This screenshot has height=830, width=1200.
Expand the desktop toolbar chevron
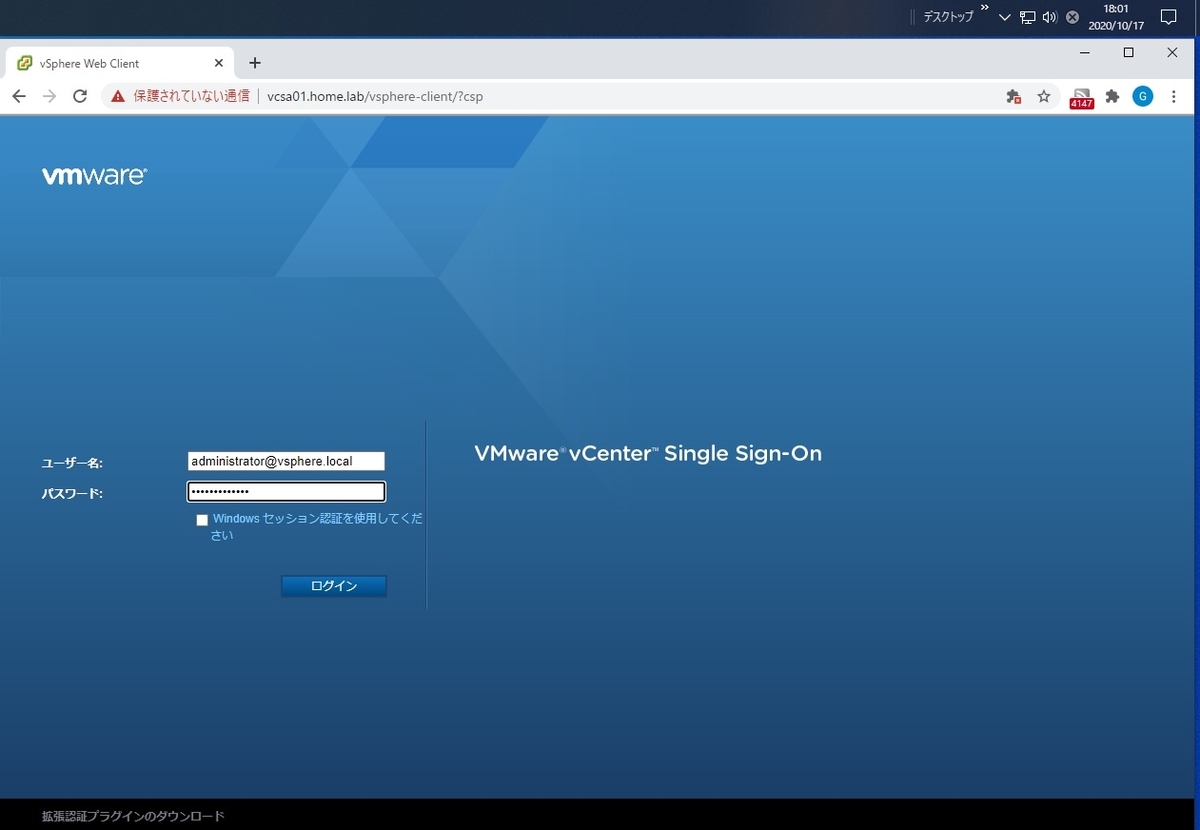coord(984,9)
